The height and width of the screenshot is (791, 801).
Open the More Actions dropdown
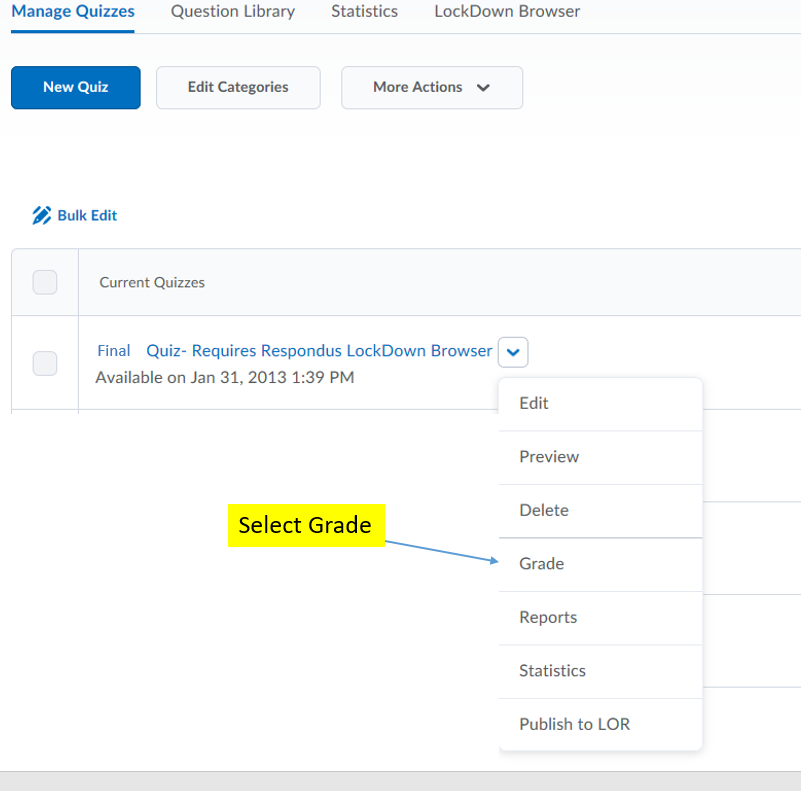point(431,87)
